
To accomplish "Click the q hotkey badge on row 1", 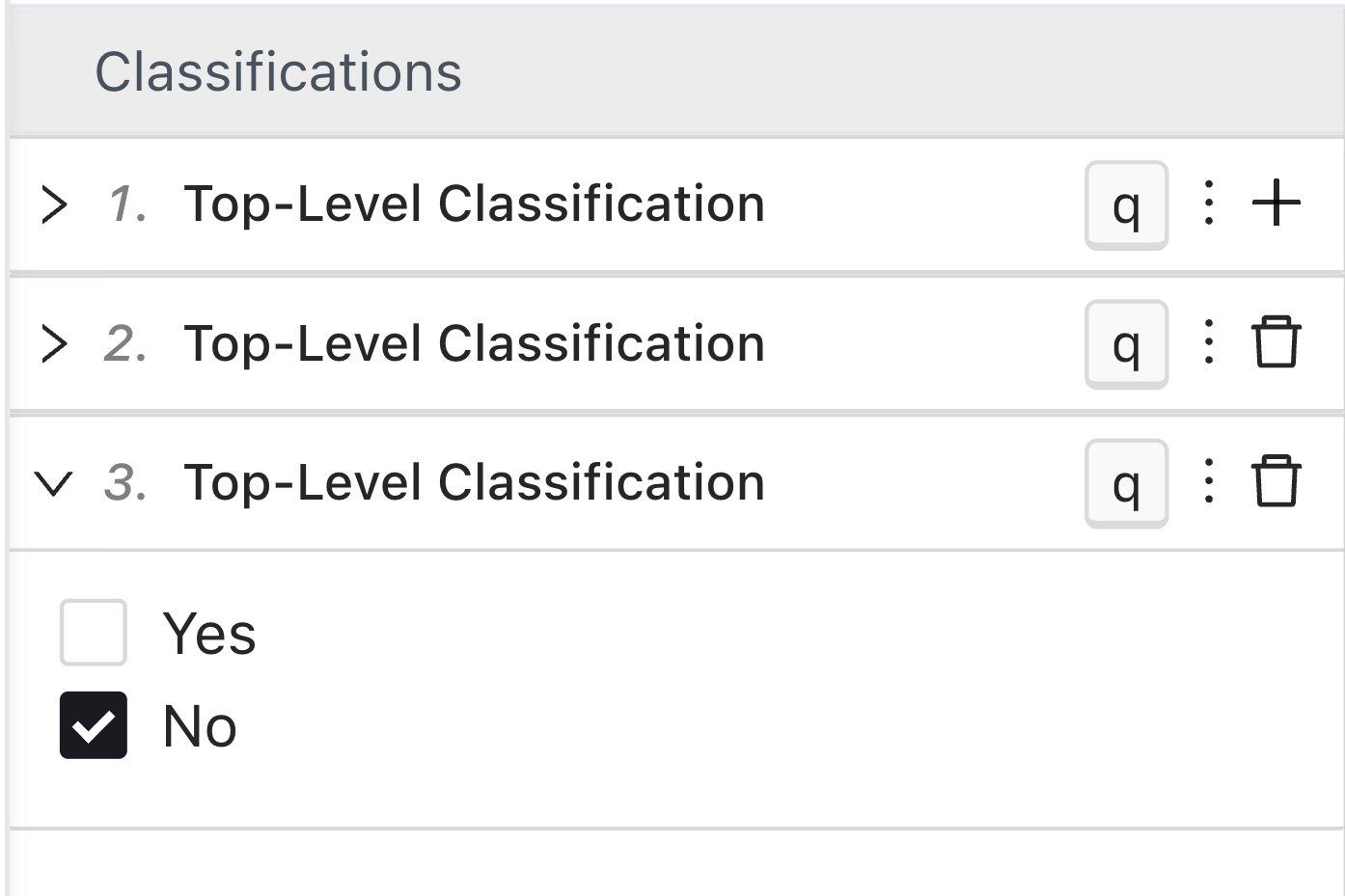I will [x=1126, y=204].
